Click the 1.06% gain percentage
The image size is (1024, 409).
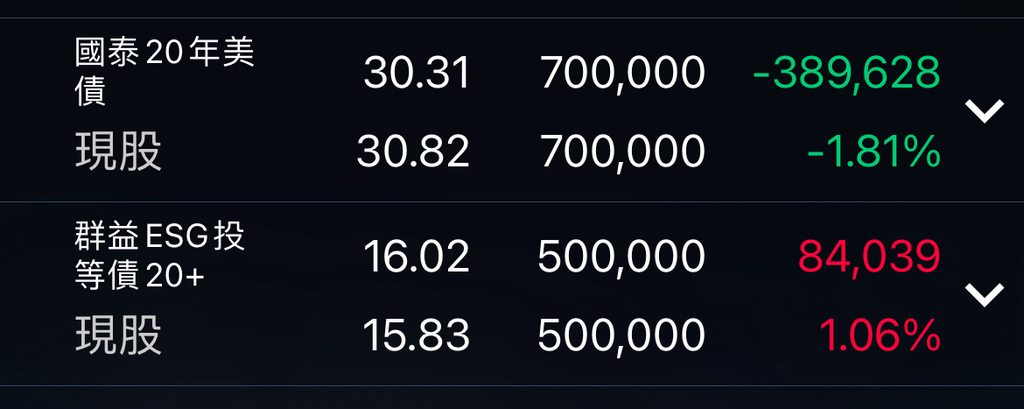[x=879, y=336]
